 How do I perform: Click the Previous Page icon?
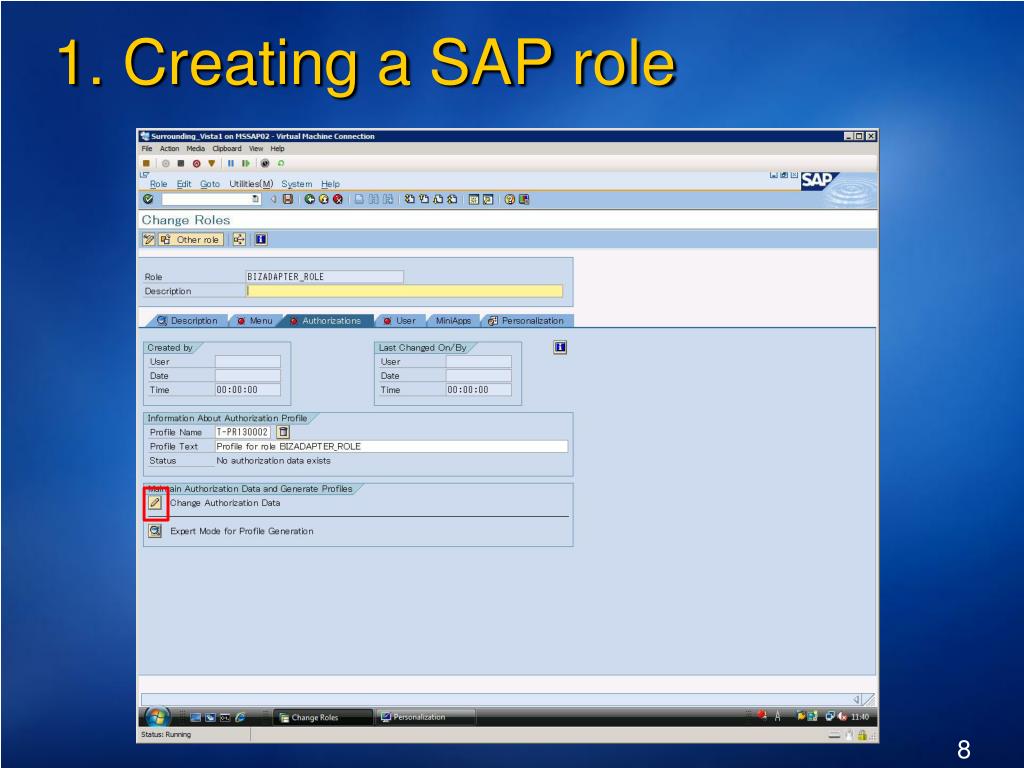(x=424, y=199)
